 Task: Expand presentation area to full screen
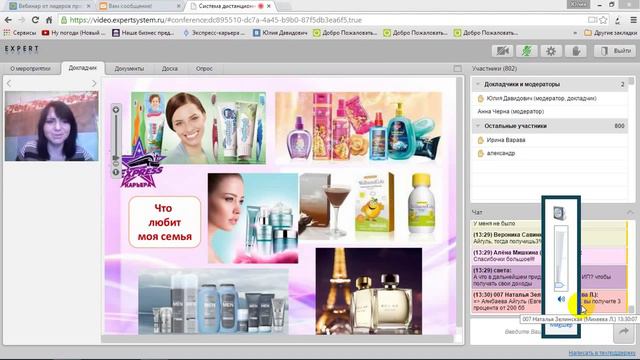(458, 69)
